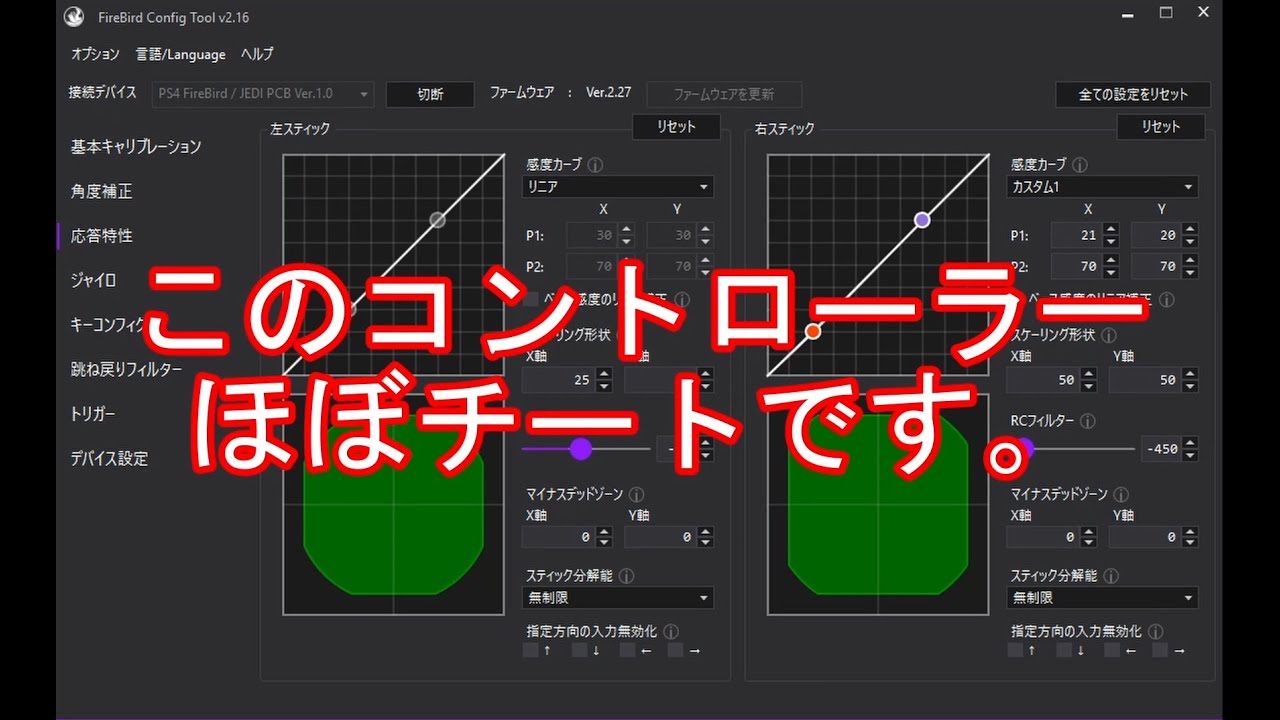The height and width of the screenshot is (720, 1280).
Task: Toggle right stick up-direction ↑ input disable checkbox
Action: (1015, 650)
